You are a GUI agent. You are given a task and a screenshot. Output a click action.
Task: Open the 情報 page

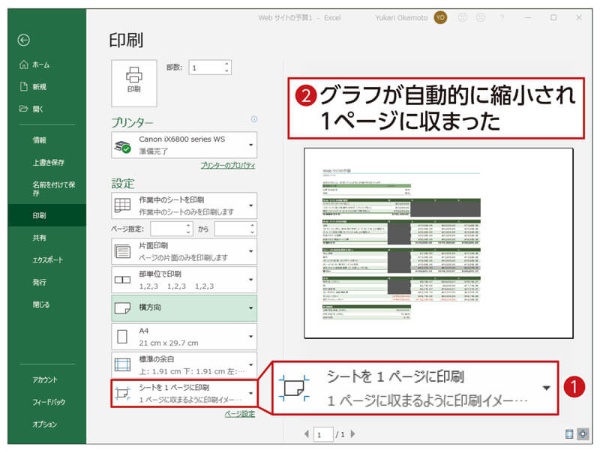pyautogui.click(x=39, y=140)
